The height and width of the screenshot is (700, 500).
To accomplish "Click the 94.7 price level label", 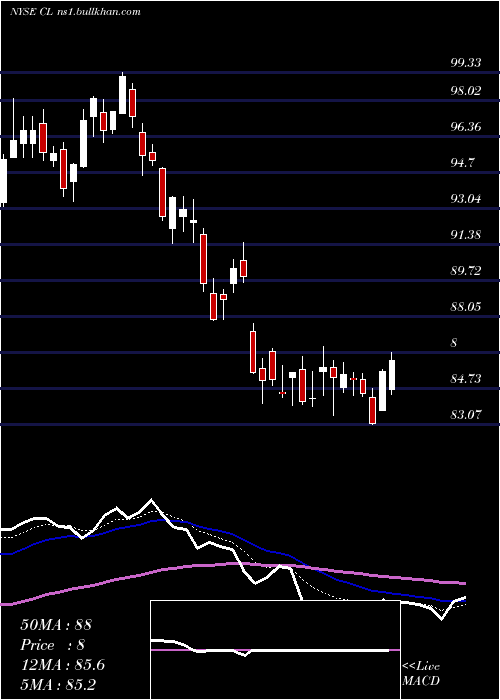I will [x=462, y=163].
